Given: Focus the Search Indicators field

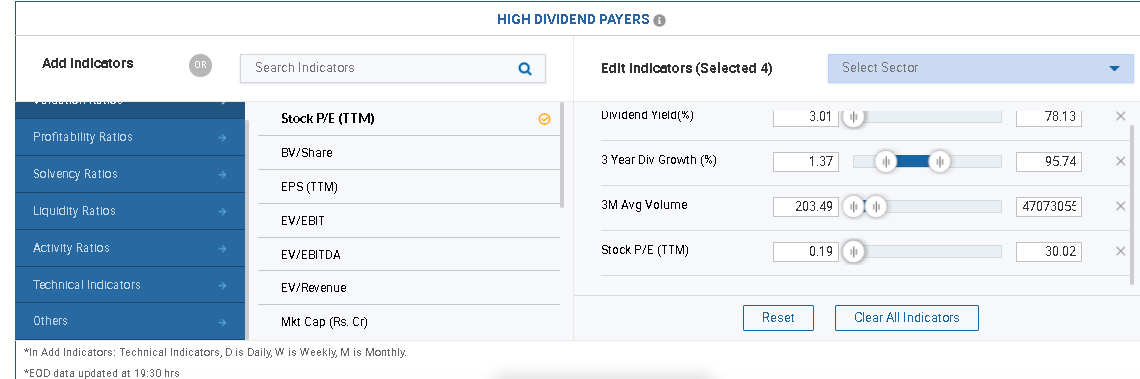Looking at the screenshot, I should (393, 68).
